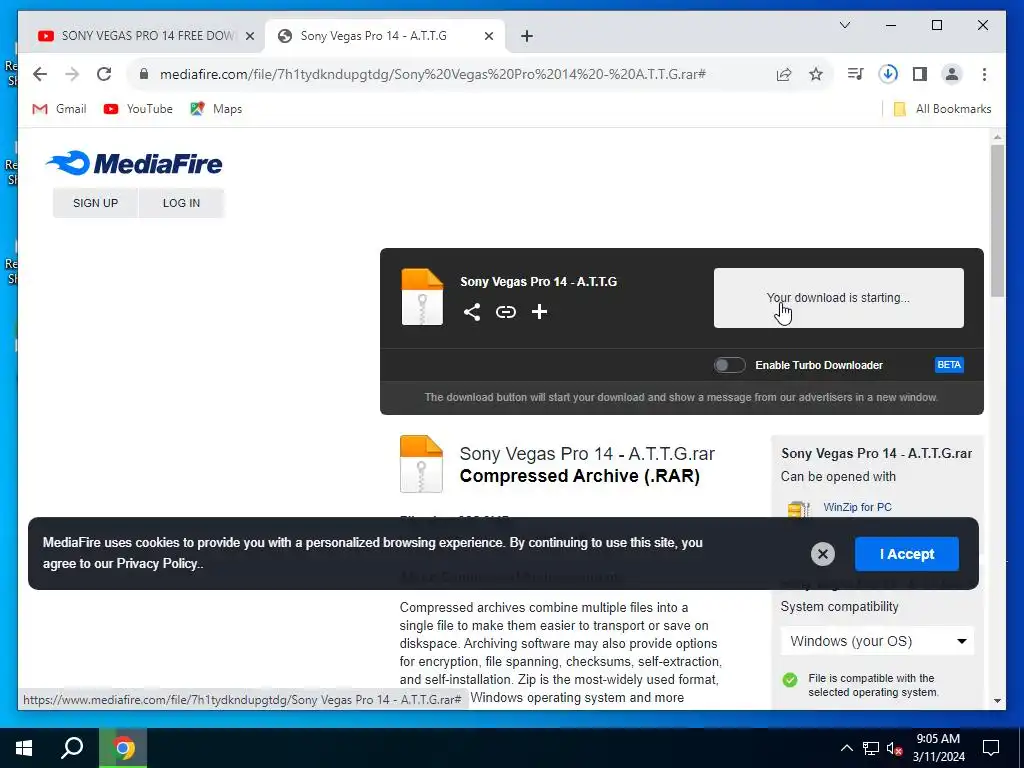Click Compressed Archive (.RAR) heading
The height and width of the screenshot is (768, 1024).
[x=580, y=476]
